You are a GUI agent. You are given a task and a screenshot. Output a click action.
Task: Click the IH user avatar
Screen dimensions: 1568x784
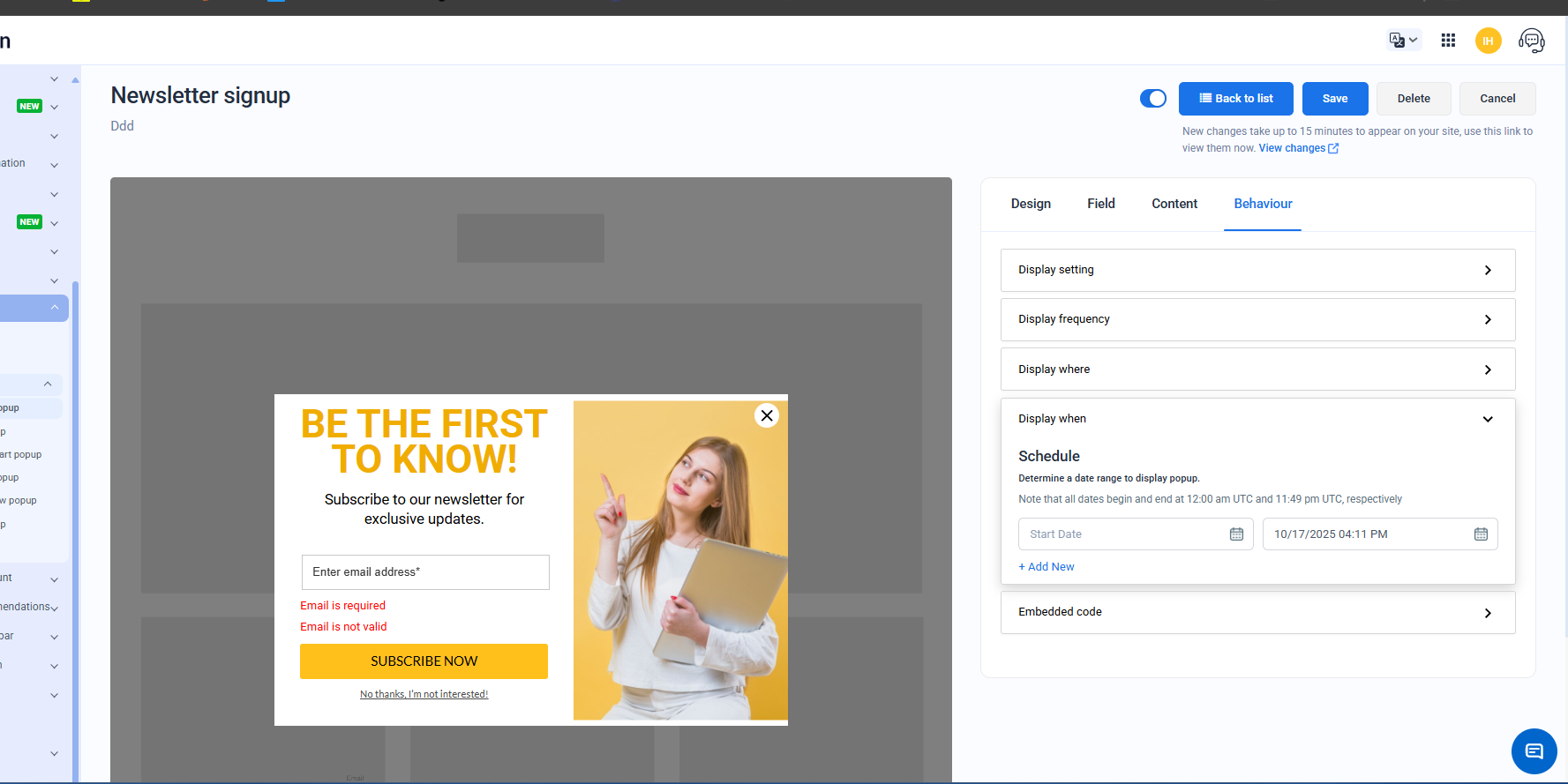(x=1488, y=41)
